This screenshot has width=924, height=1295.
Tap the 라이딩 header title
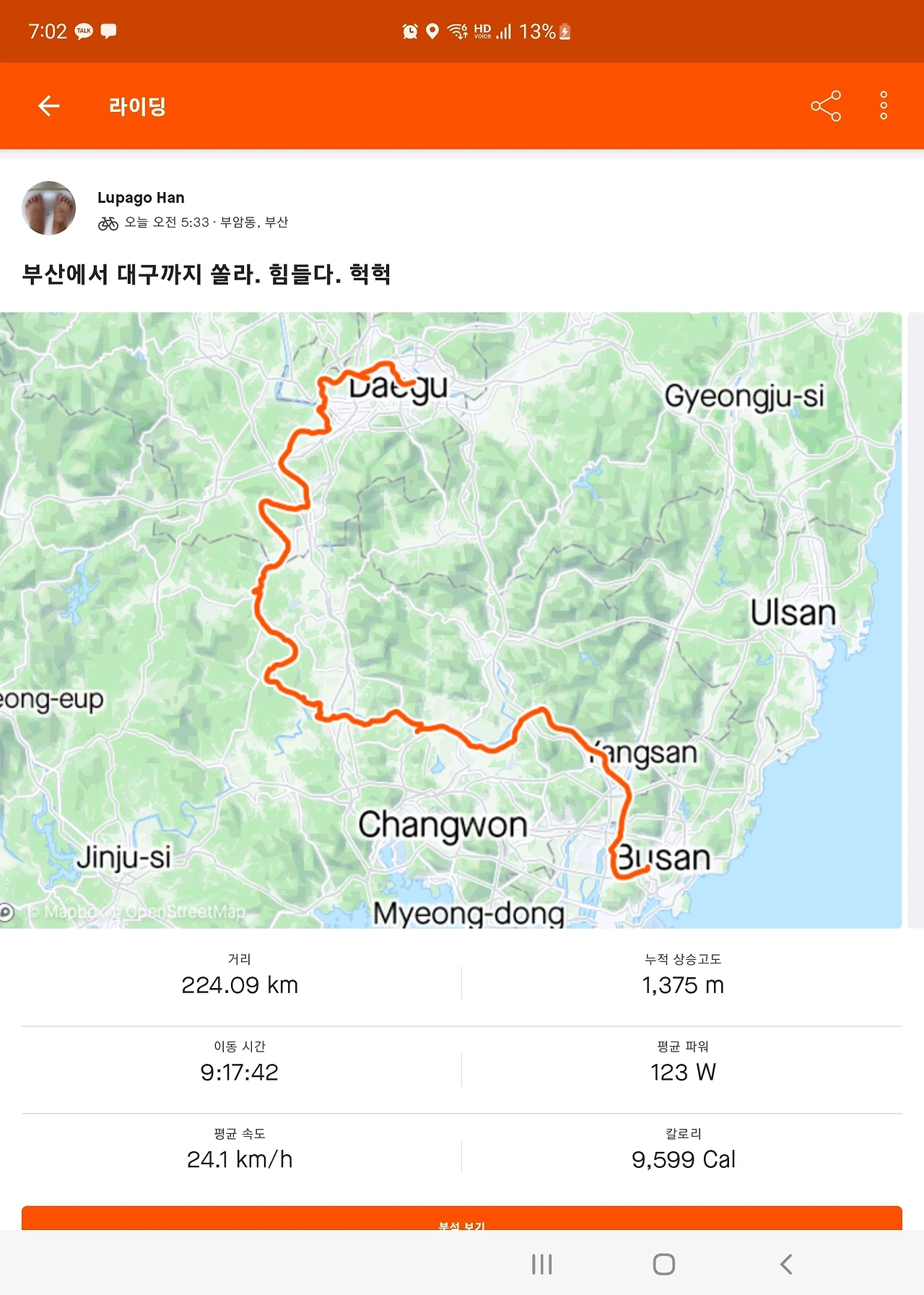point(137,106)
